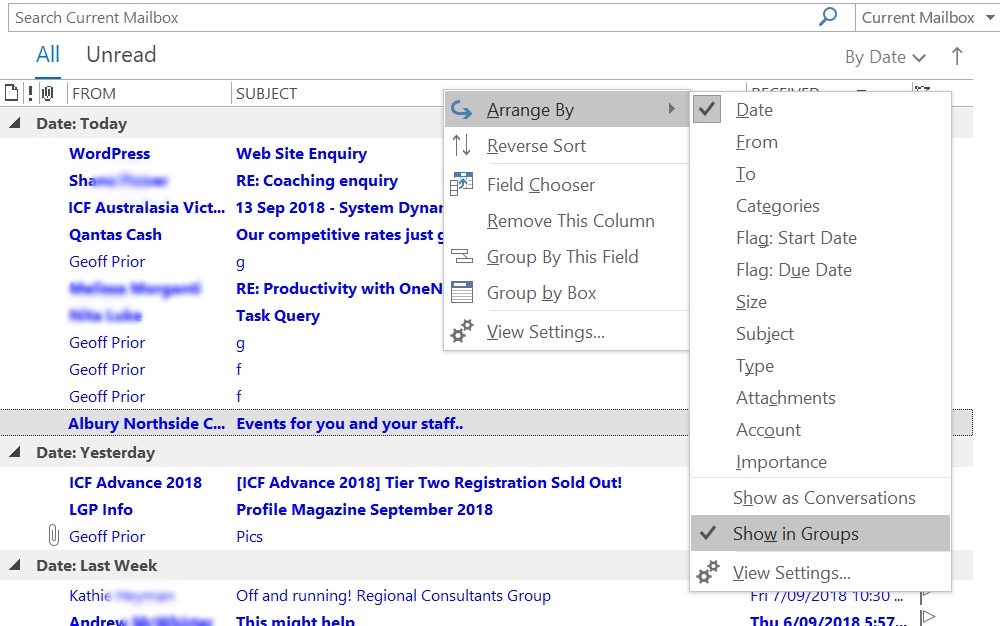Click the Icon column header
Screen dimensions: 1000x626
[x=11, y=93]
